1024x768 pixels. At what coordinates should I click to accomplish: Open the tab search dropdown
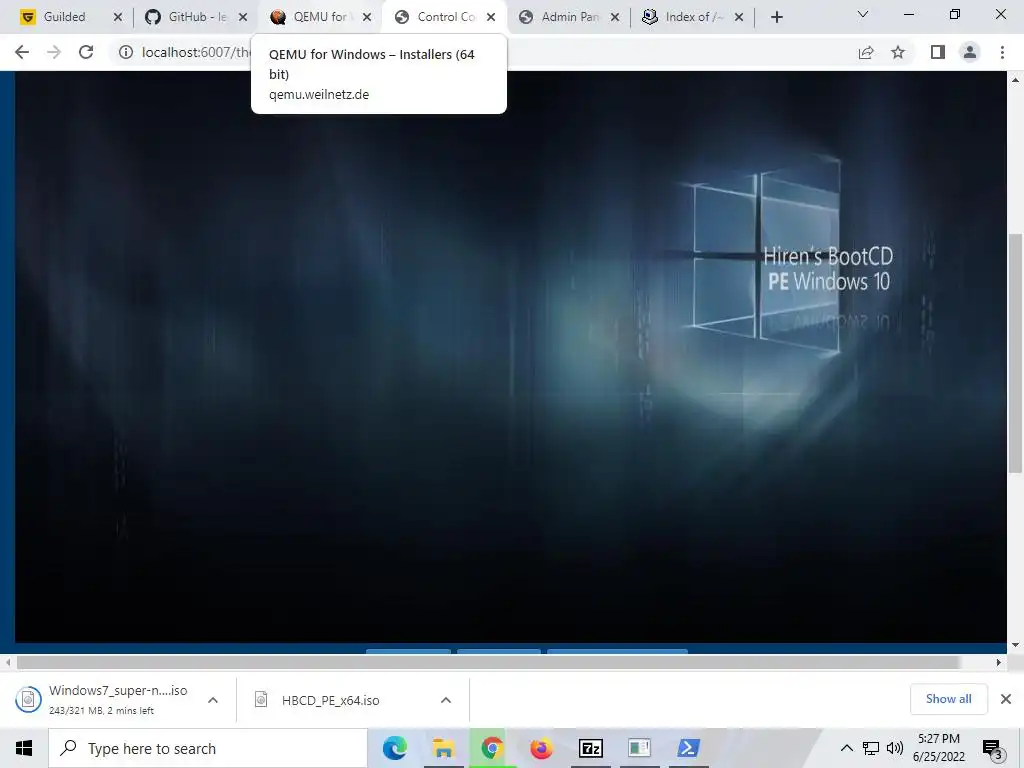(863, 14)
